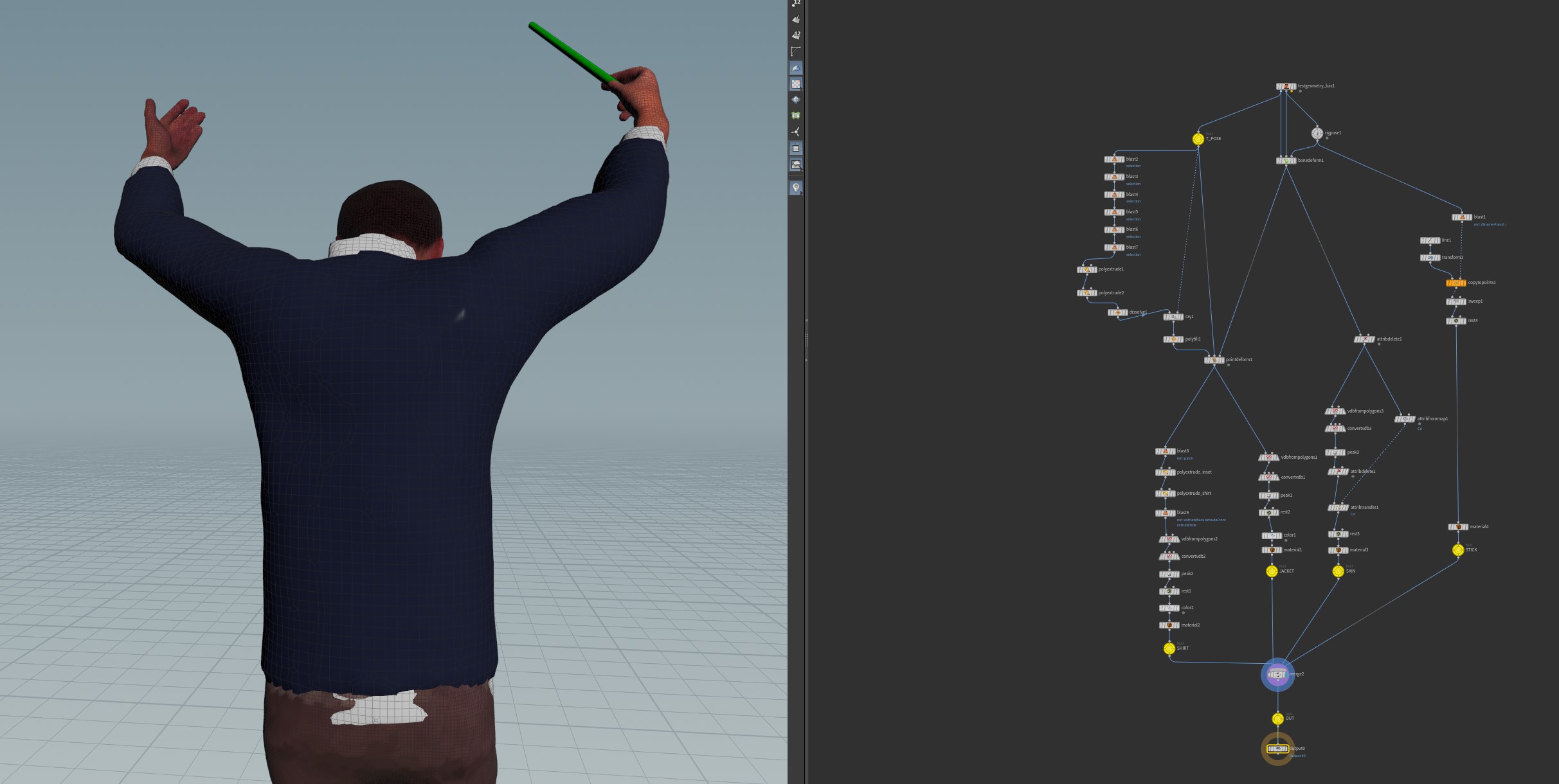Image resolution: width=1559 pixels, height=784 pixels.
Task: Select the yellow T_POSE null node
Action: click(1198, 139)
